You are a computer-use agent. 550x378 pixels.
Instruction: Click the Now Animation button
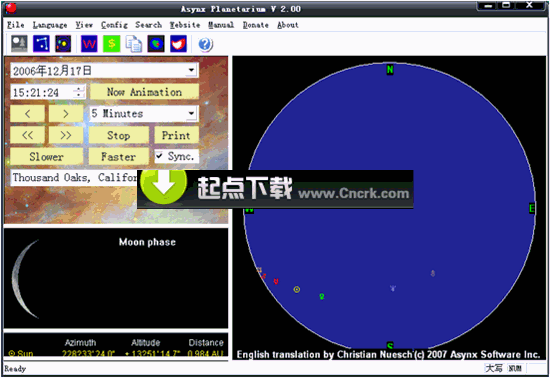click(144, 92)
